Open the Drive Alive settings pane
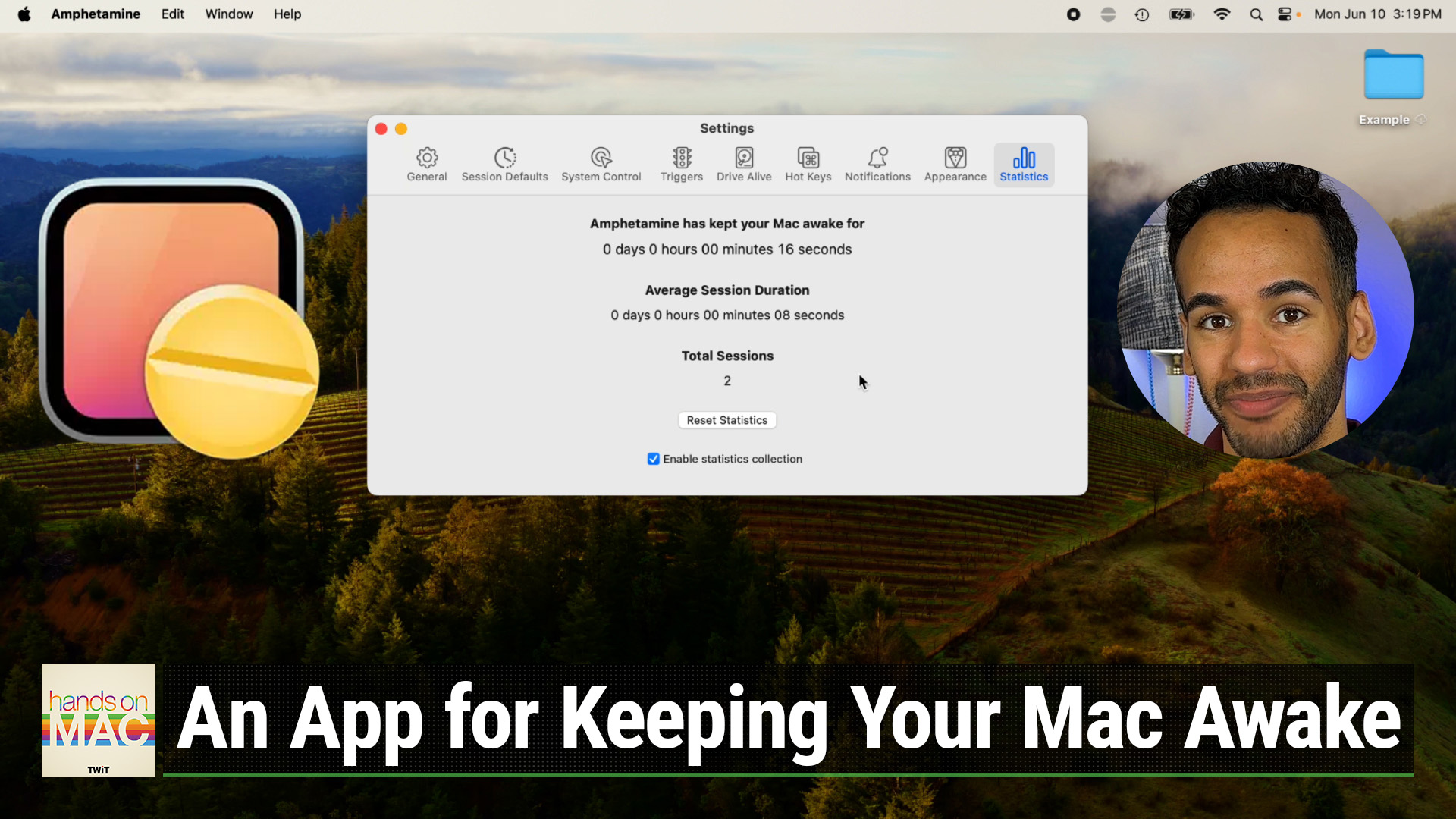Viewport: 1456px width, 819px height. [743, 164]
